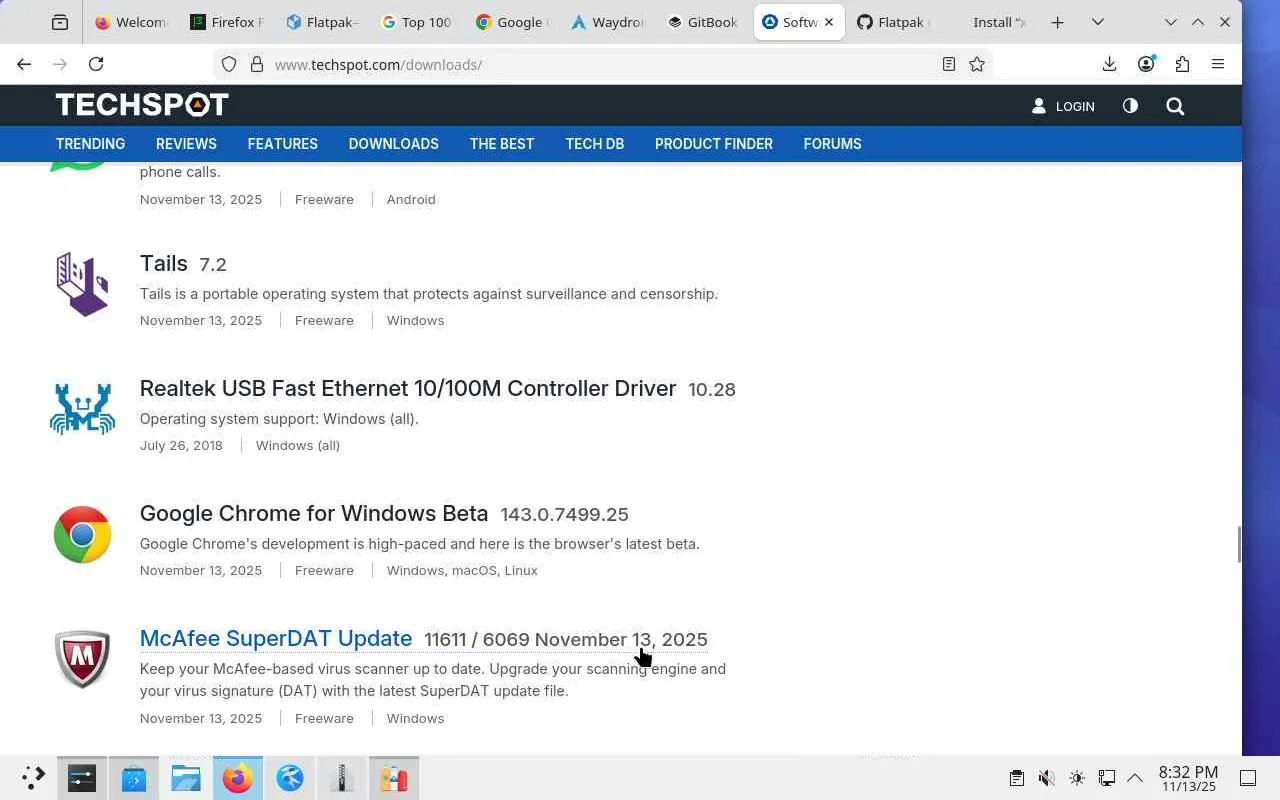Open the Firefox application hamburger menu
This screenshot has width=1280, height=800.
[1218, 64]
